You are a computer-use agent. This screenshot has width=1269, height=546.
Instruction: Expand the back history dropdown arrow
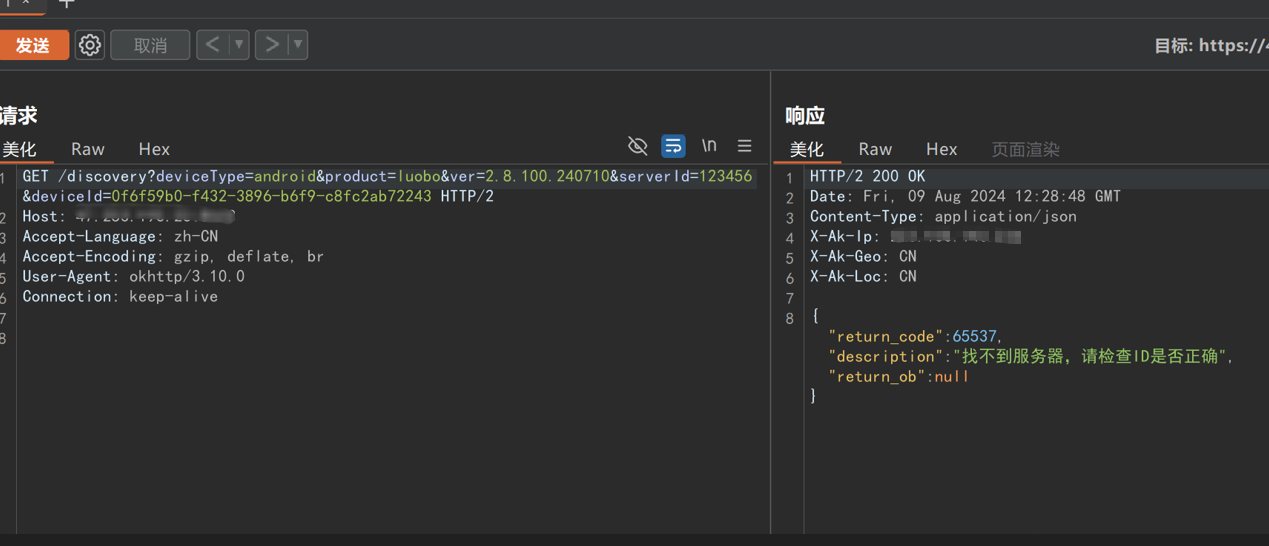point(239,45)
